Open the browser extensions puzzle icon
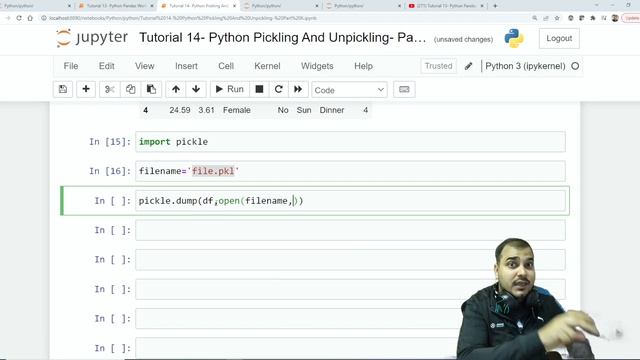This screenshot has height=360, width=640. click(x=593, y=18)
